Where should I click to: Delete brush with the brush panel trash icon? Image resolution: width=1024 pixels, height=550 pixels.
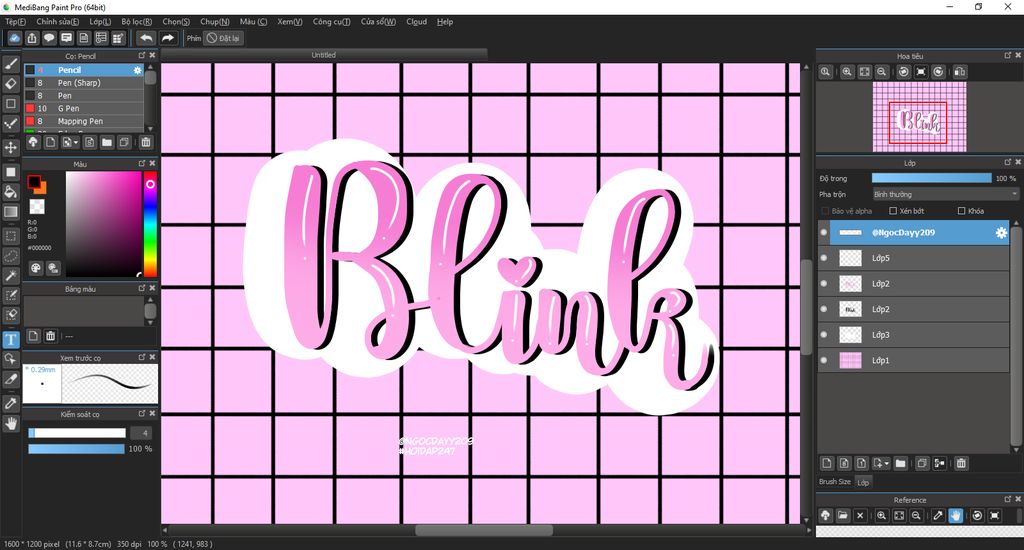click(146, 142)
